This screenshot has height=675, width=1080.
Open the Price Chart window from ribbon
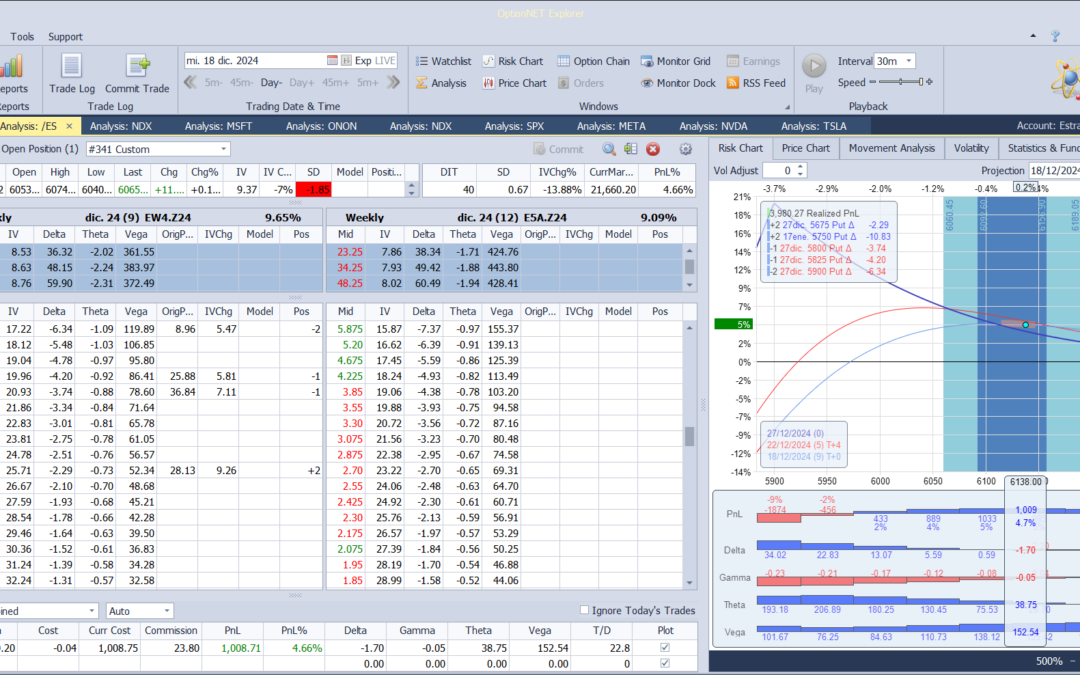514,83
